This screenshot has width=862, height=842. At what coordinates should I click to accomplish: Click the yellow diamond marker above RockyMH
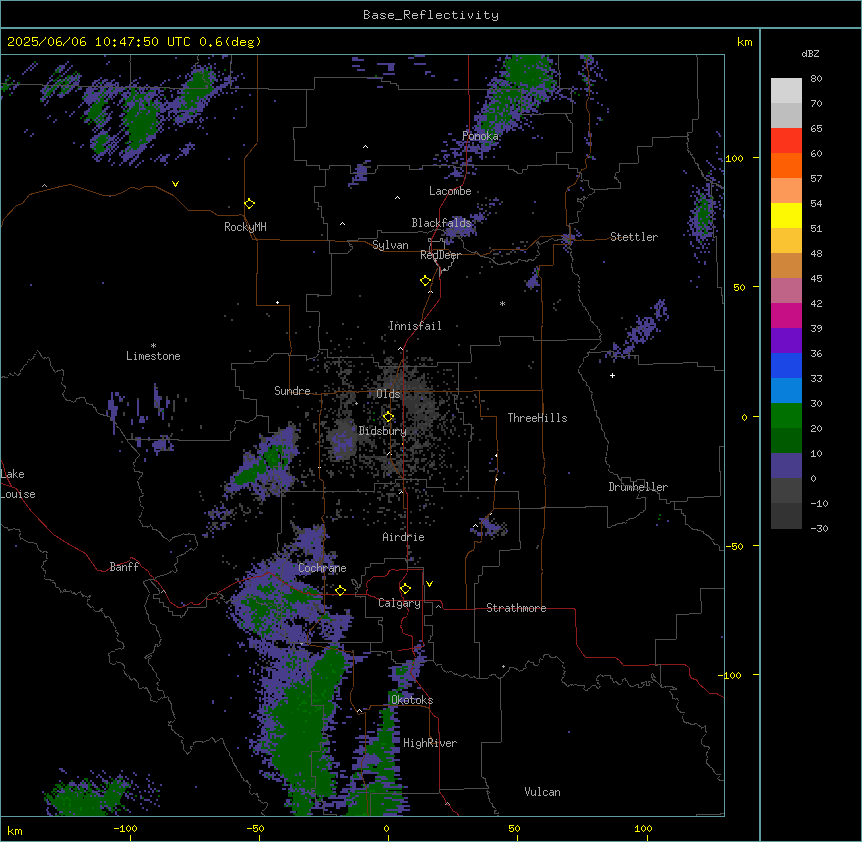pos(249,204)
